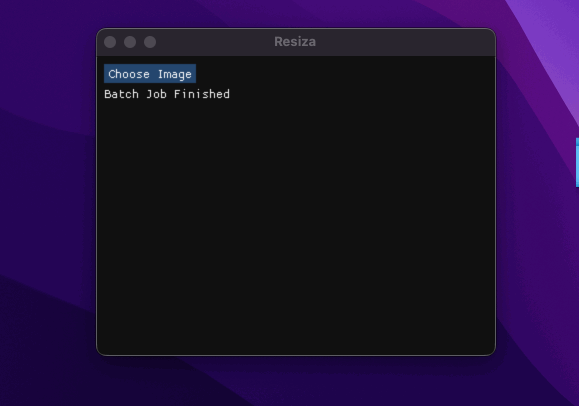Click desktop wallpaper above the Resiza window
This screenshot has width=579, height=406.
[295, 13]
